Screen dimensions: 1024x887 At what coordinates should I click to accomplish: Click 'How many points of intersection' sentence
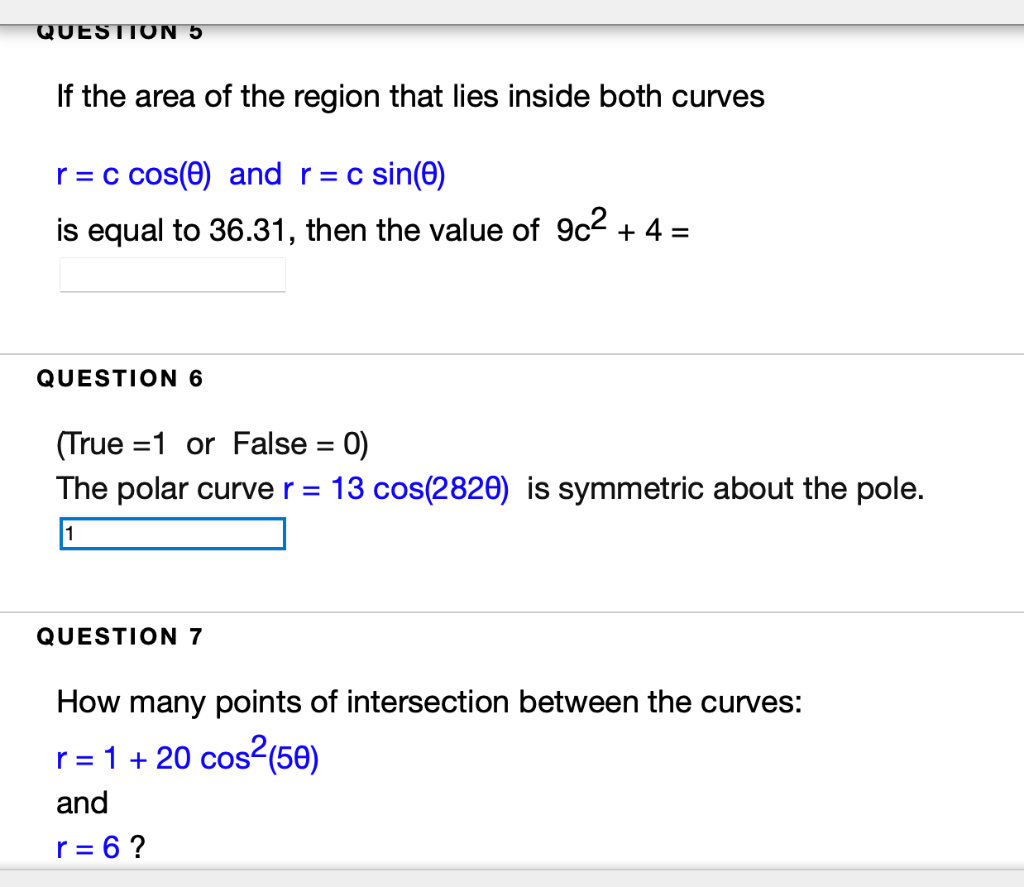[x=429, y=702]
